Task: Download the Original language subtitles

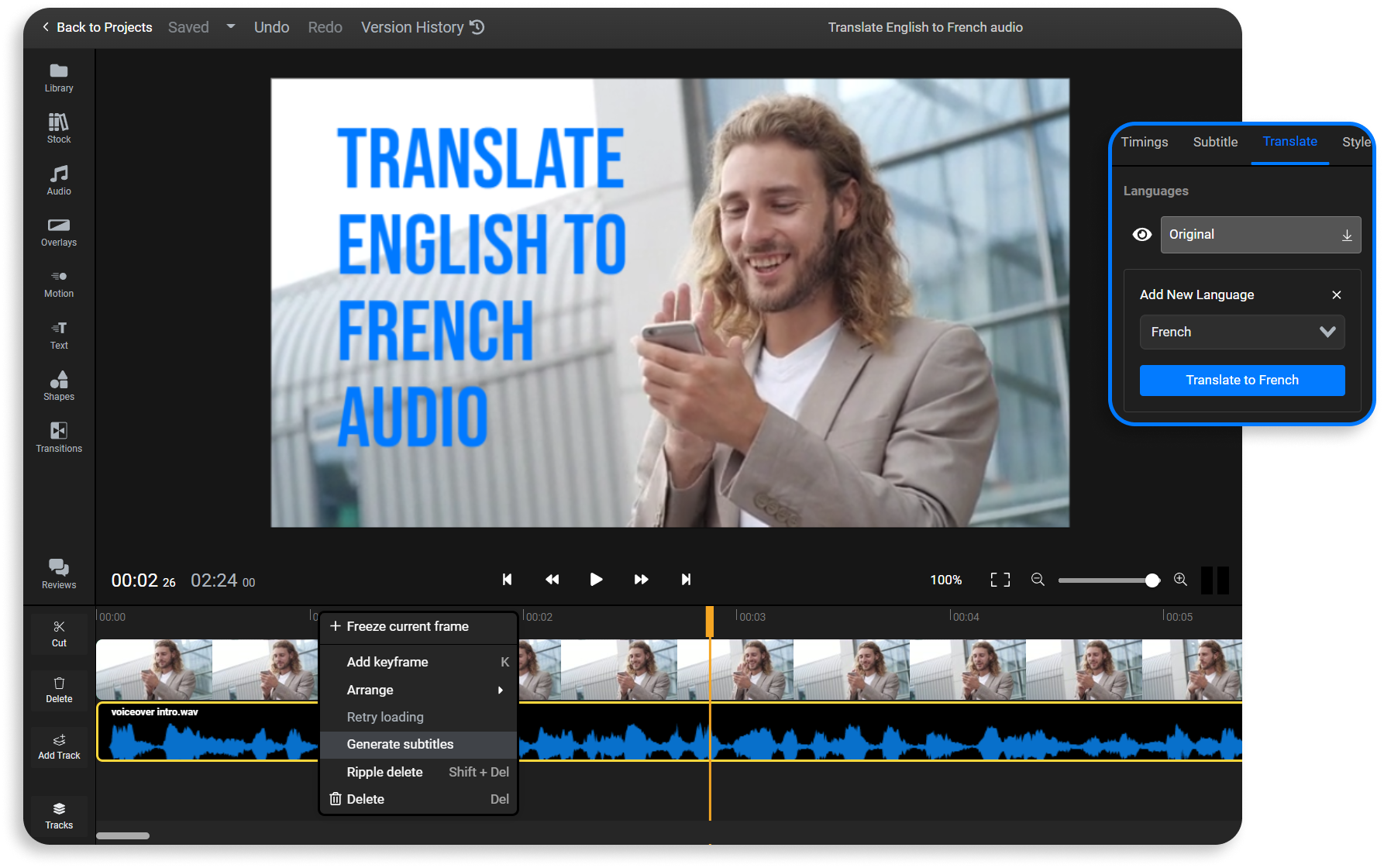Action: click(1347, 235)
